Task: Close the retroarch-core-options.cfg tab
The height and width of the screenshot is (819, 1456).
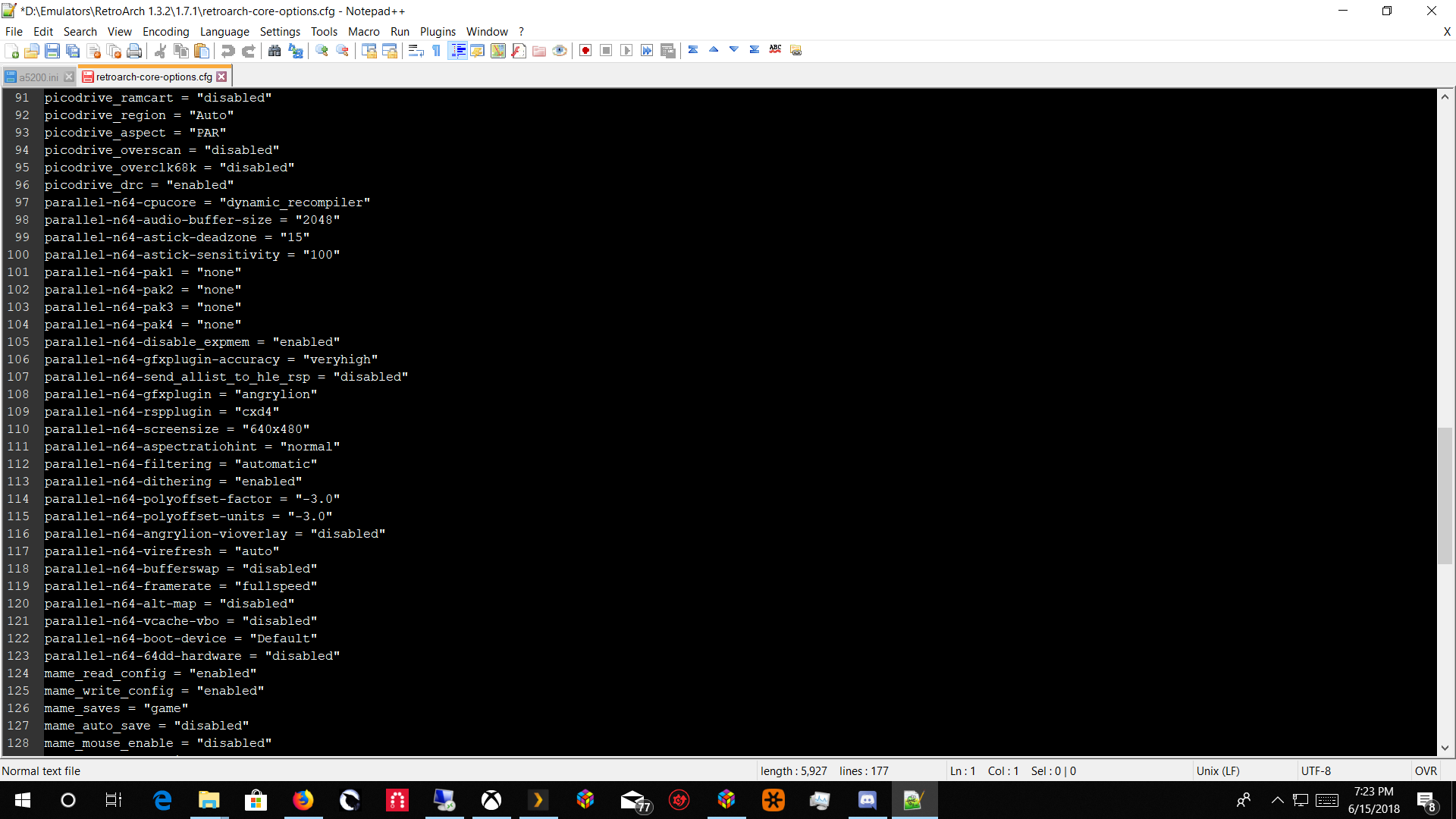Action: coord(221,77)
